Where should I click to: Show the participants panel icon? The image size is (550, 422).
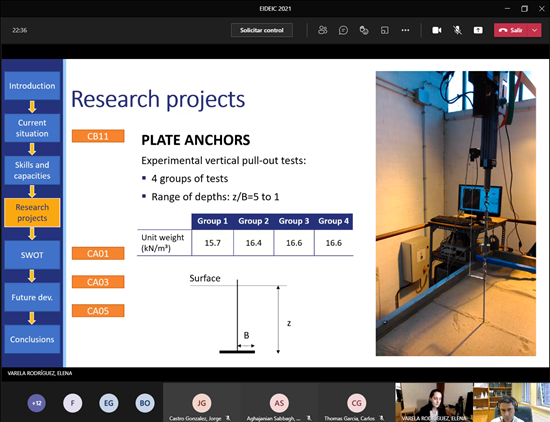click(322, 30)
